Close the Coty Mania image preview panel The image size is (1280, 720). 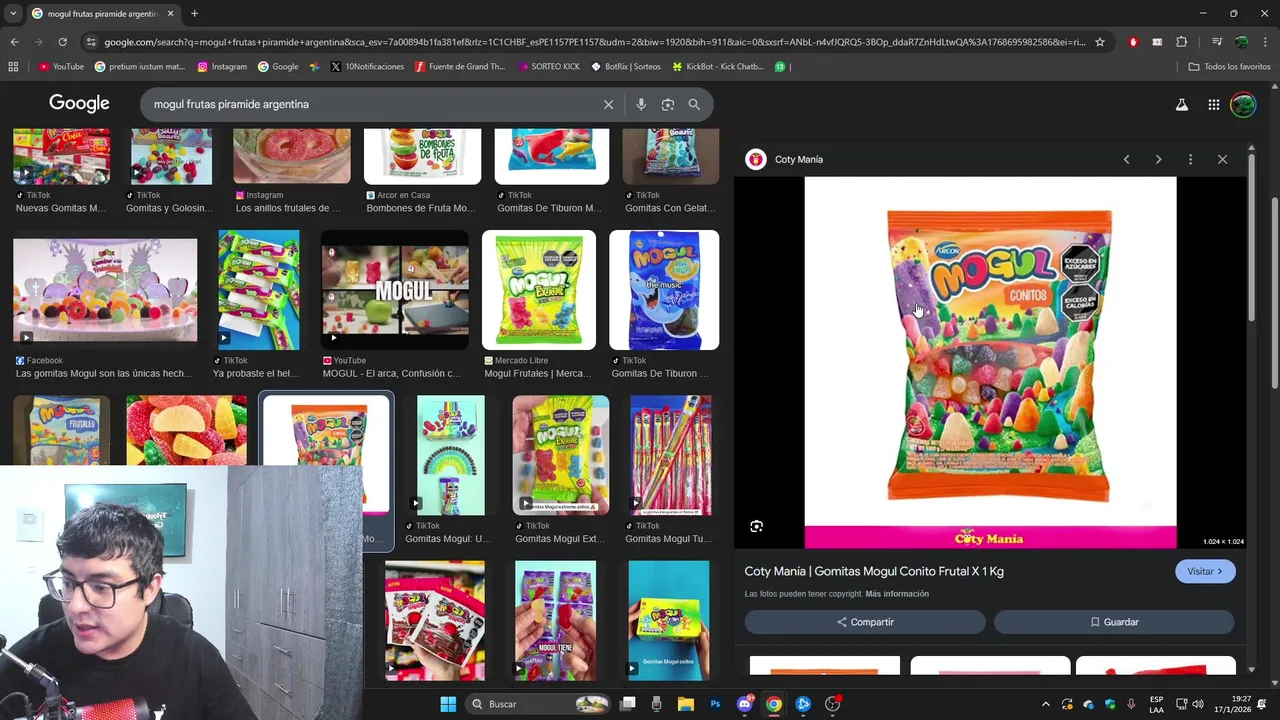1222,159
